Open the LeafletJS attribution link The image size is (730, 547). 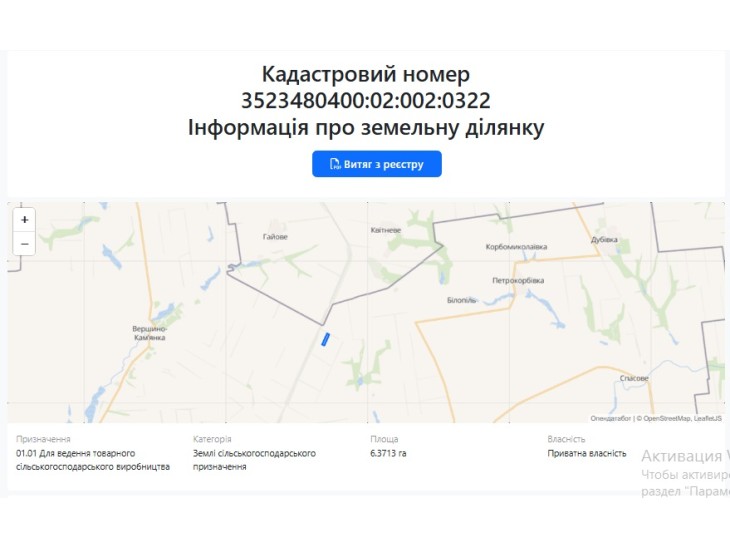[x=708, y=419]
